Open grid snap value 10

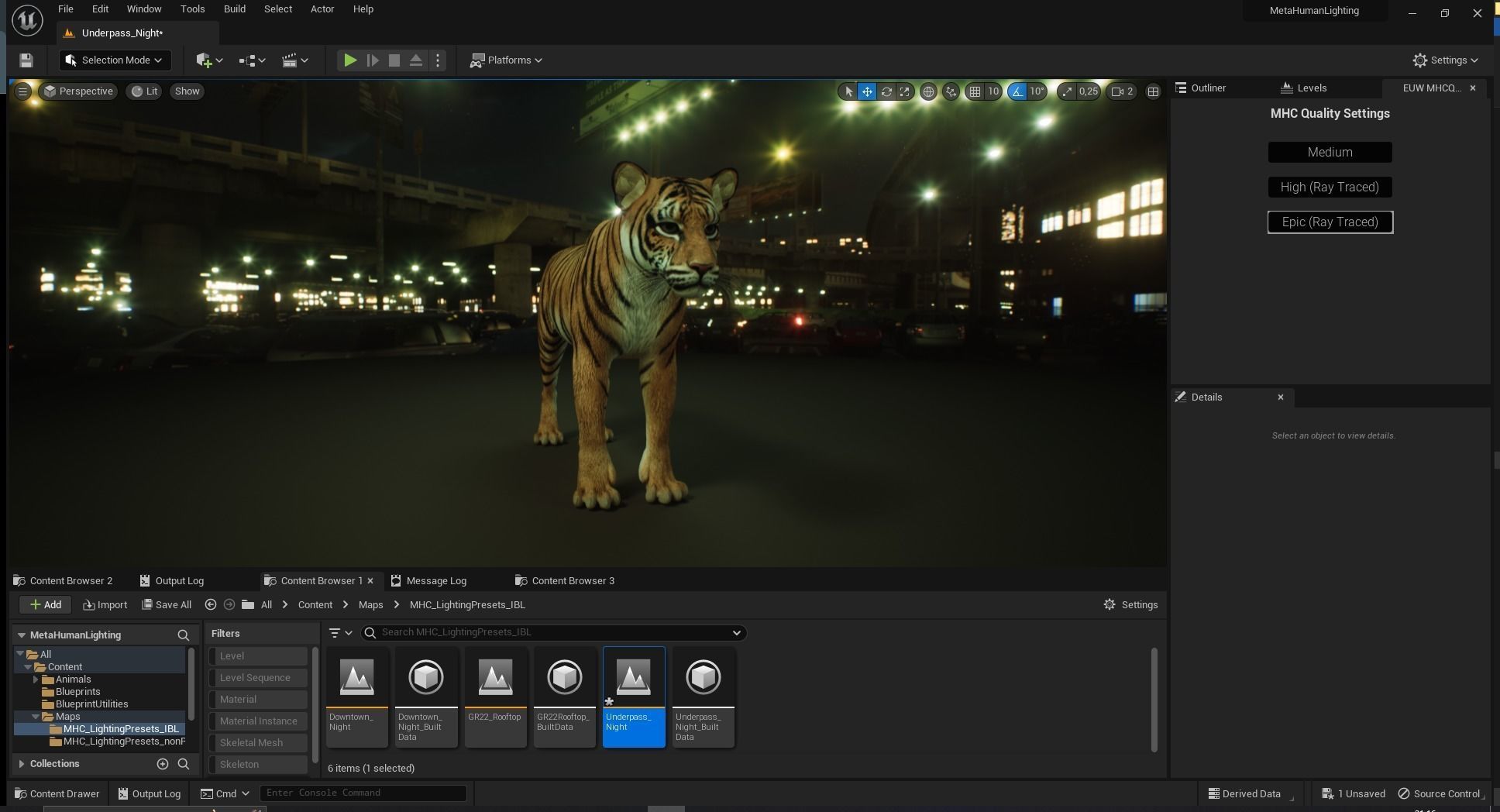(x=993, y=91)
